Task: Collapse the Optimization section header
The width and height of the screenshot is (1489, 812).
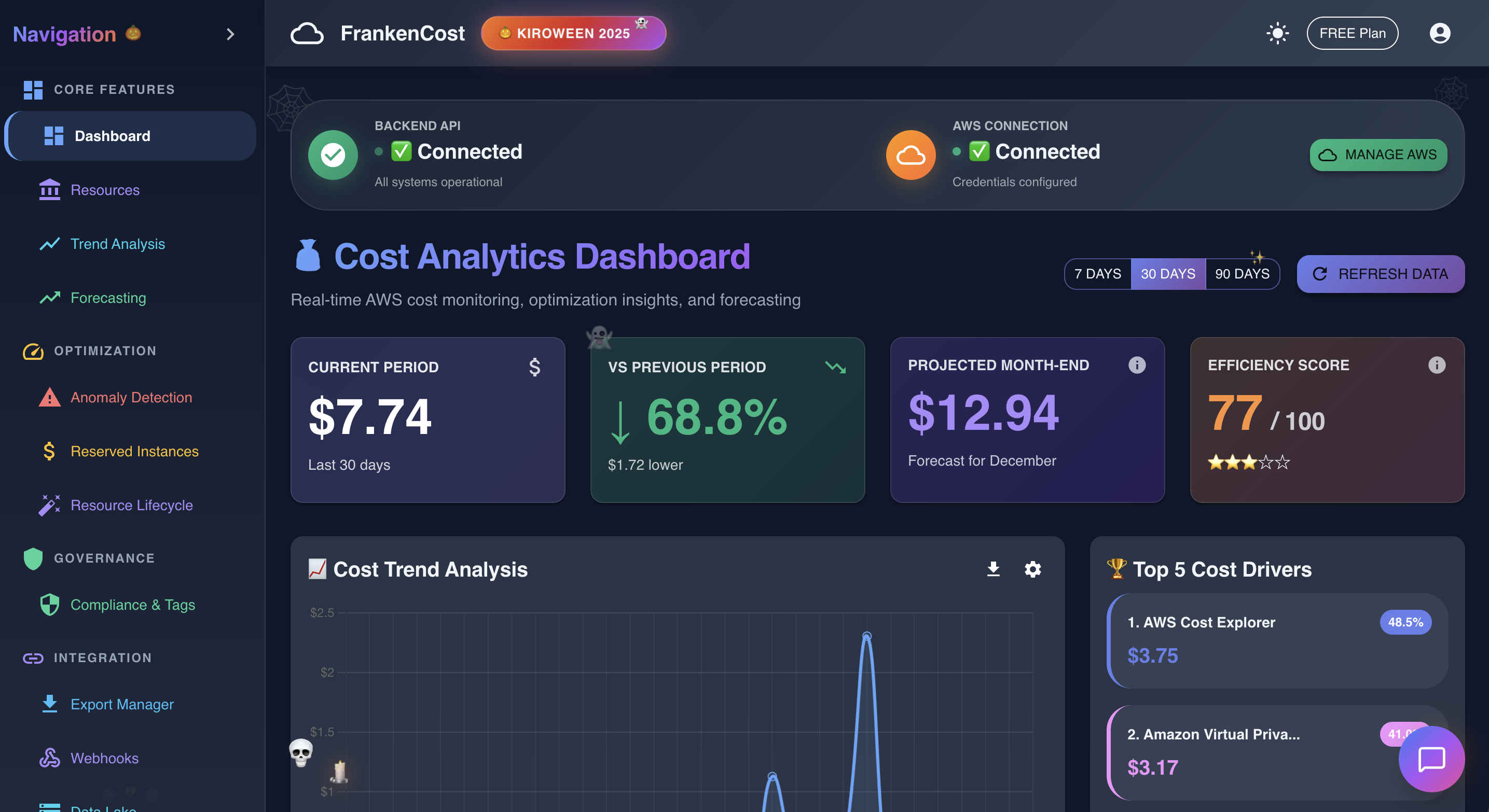Action: point(105,351)
